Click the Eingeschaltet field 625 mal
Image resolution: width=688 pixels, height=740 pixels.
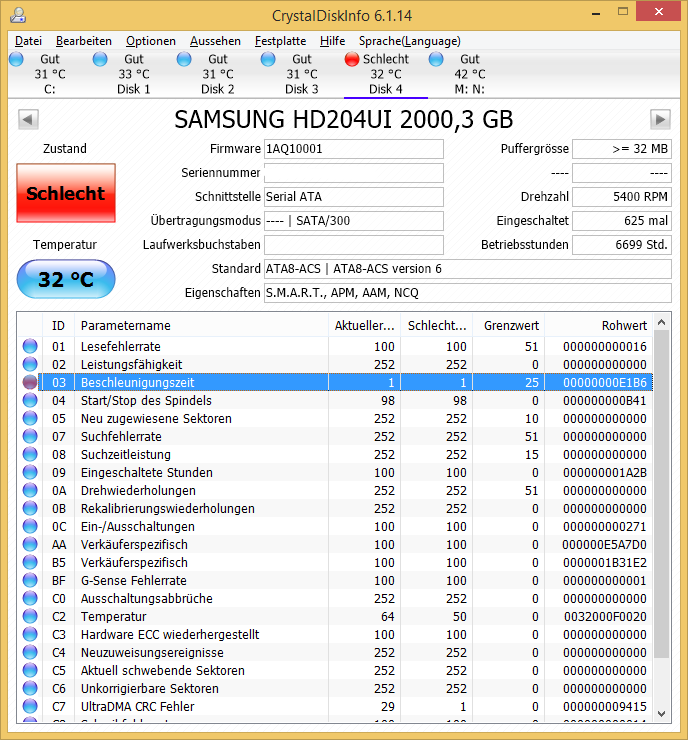[x=622, y=221]
